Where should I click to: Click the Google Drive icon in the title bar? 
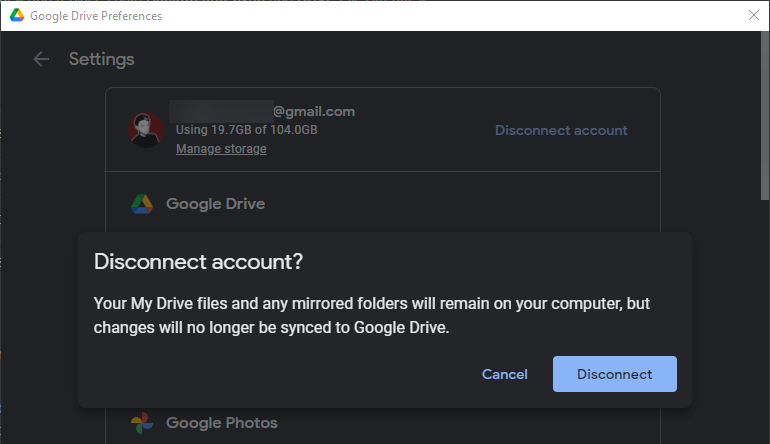click(x=17, y=16)
